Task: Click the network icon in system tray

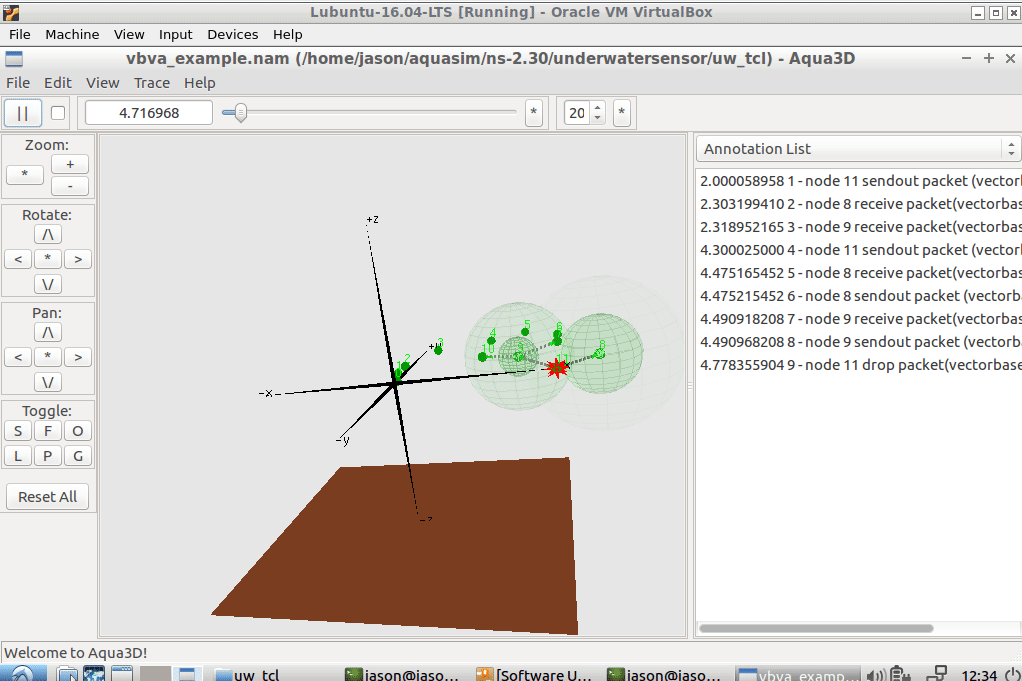Action: click(937, 674)
